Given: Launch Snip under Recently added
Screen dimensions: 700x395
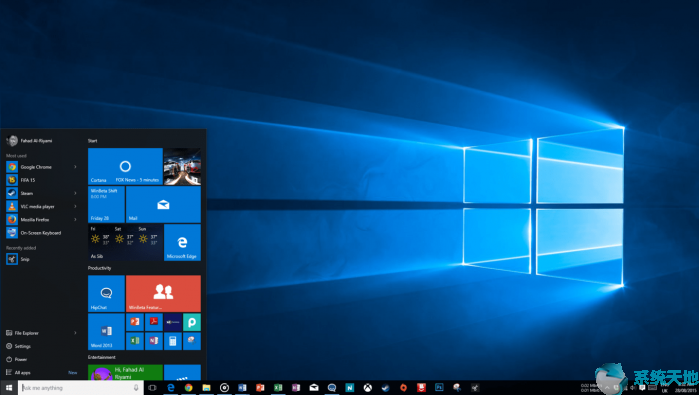Looking at the screenshot, I should point(41,259).
